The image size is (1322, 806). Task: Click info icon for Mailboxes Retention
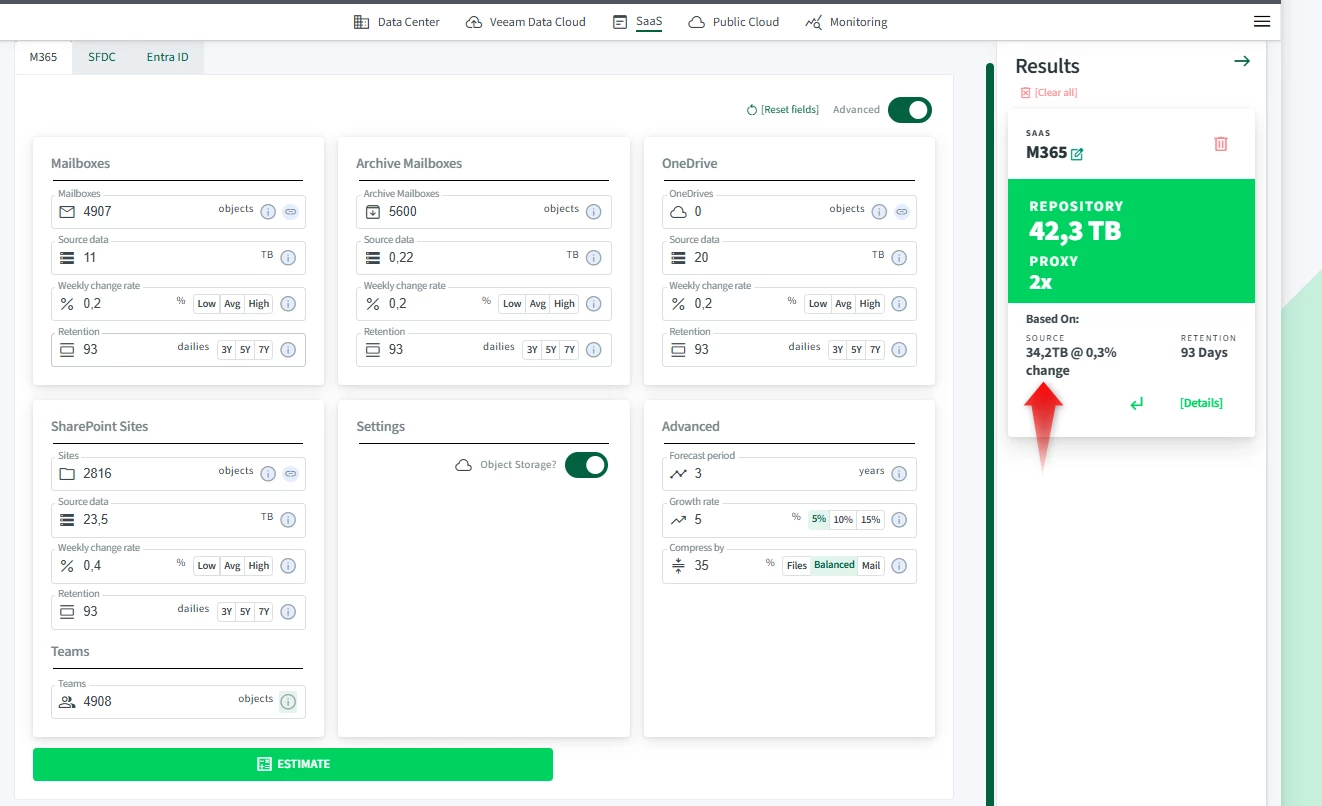288,350
